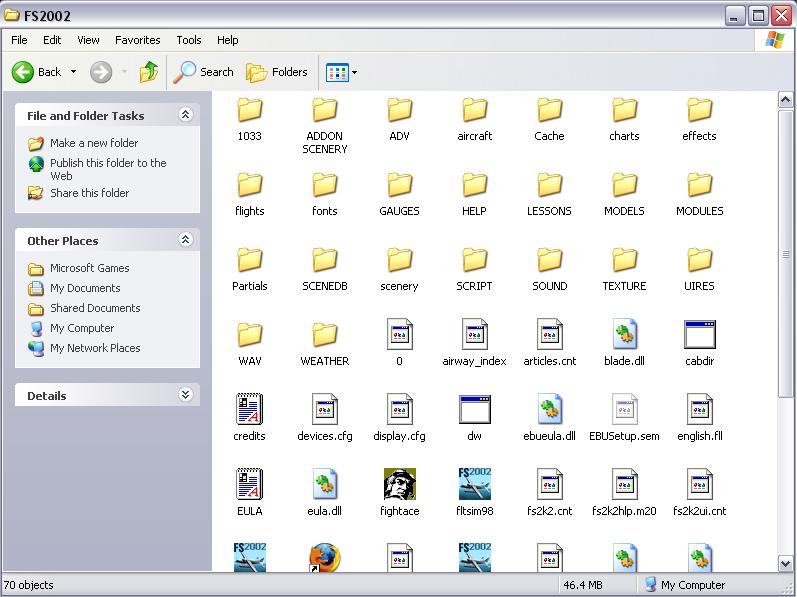Select the display.cfg file
The image size is (797, 597).
400,418
